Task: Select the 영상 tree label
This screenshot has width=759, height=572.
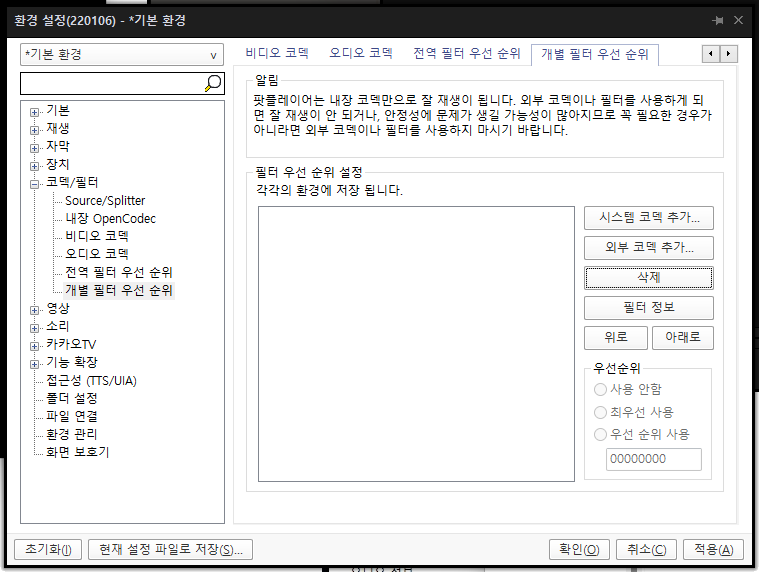Action: [58, 308]
